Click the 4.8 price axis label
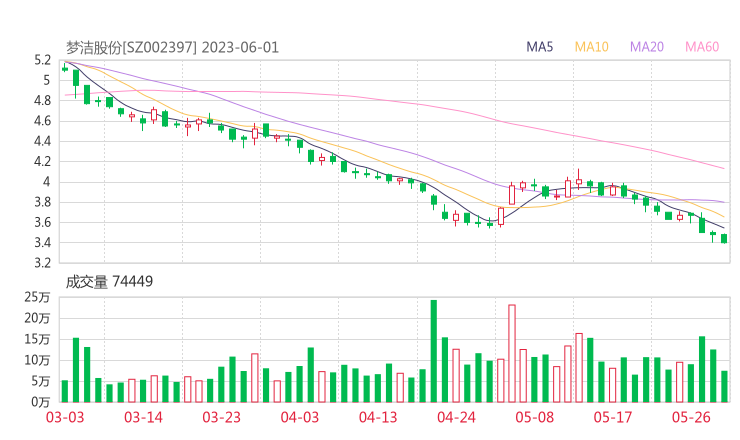This screenshot has width=740, height=440. click(42, 101)
